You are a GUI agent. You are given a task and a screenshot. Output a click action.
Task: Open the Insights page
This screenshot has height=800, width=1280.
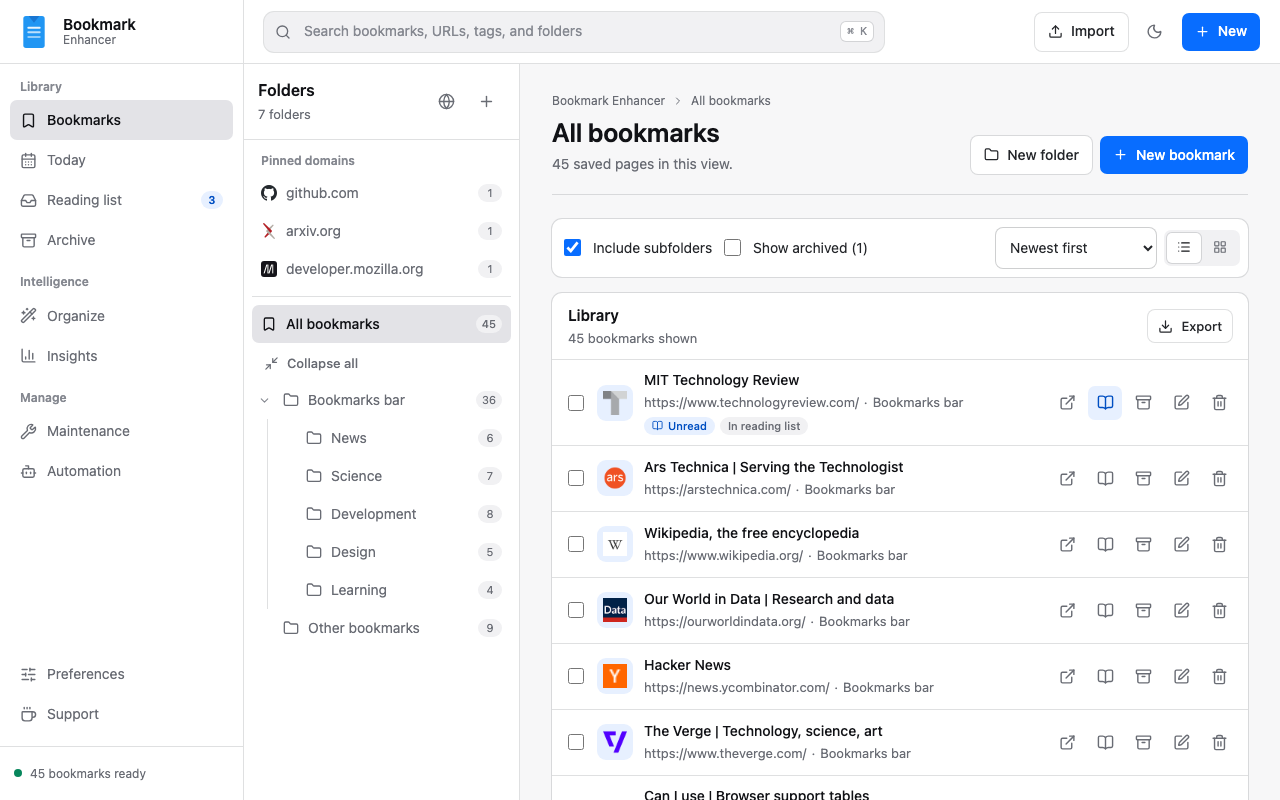(121, 356)
